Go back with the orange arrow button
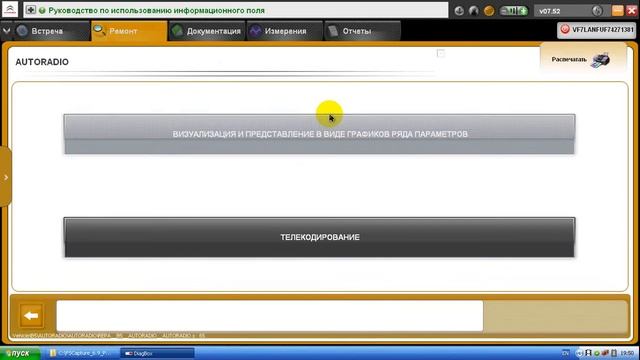The image size is (640, 360). [x=31, y=316]
